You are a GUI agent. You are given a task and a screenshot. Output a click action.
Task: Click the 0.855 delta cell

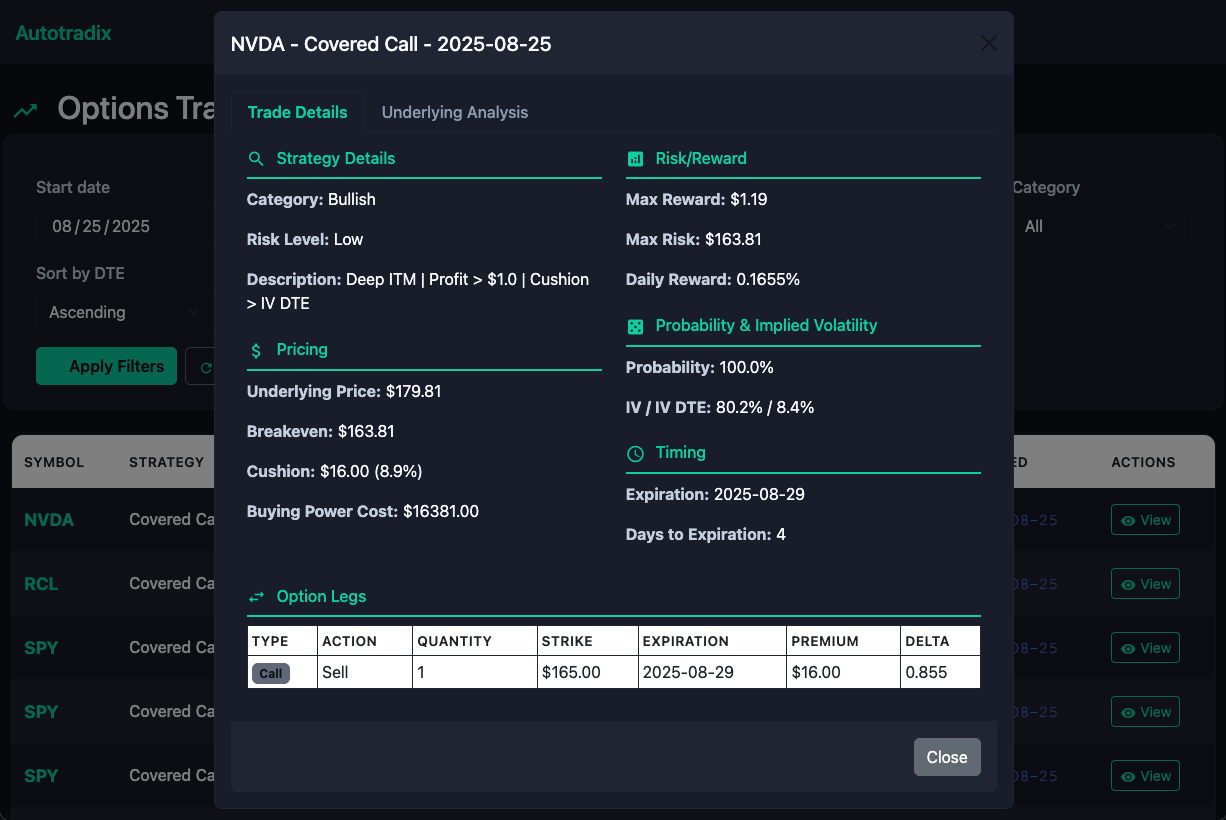[940, 672]
